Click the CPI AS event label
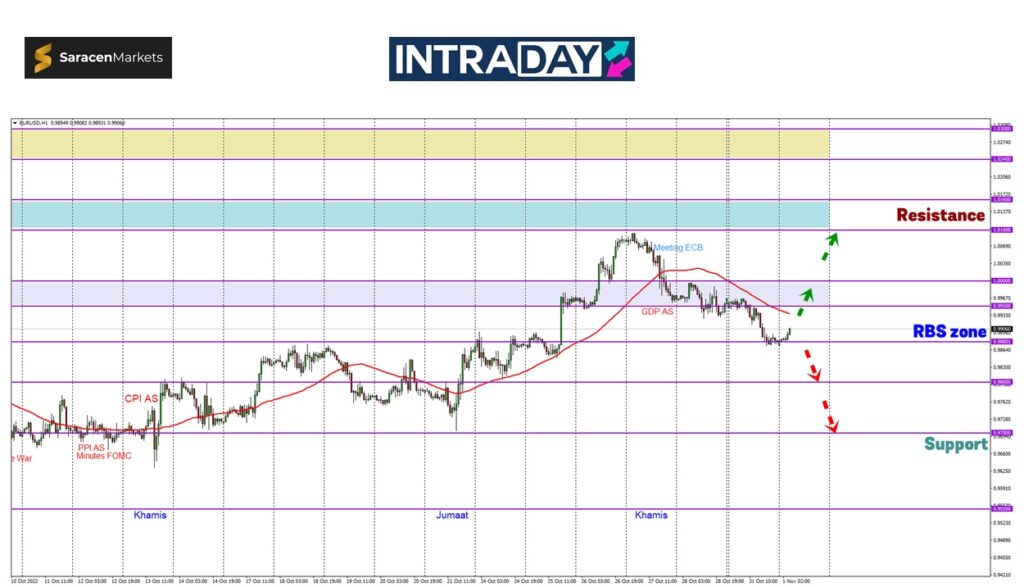1024x587 pixels. [141, 398]
